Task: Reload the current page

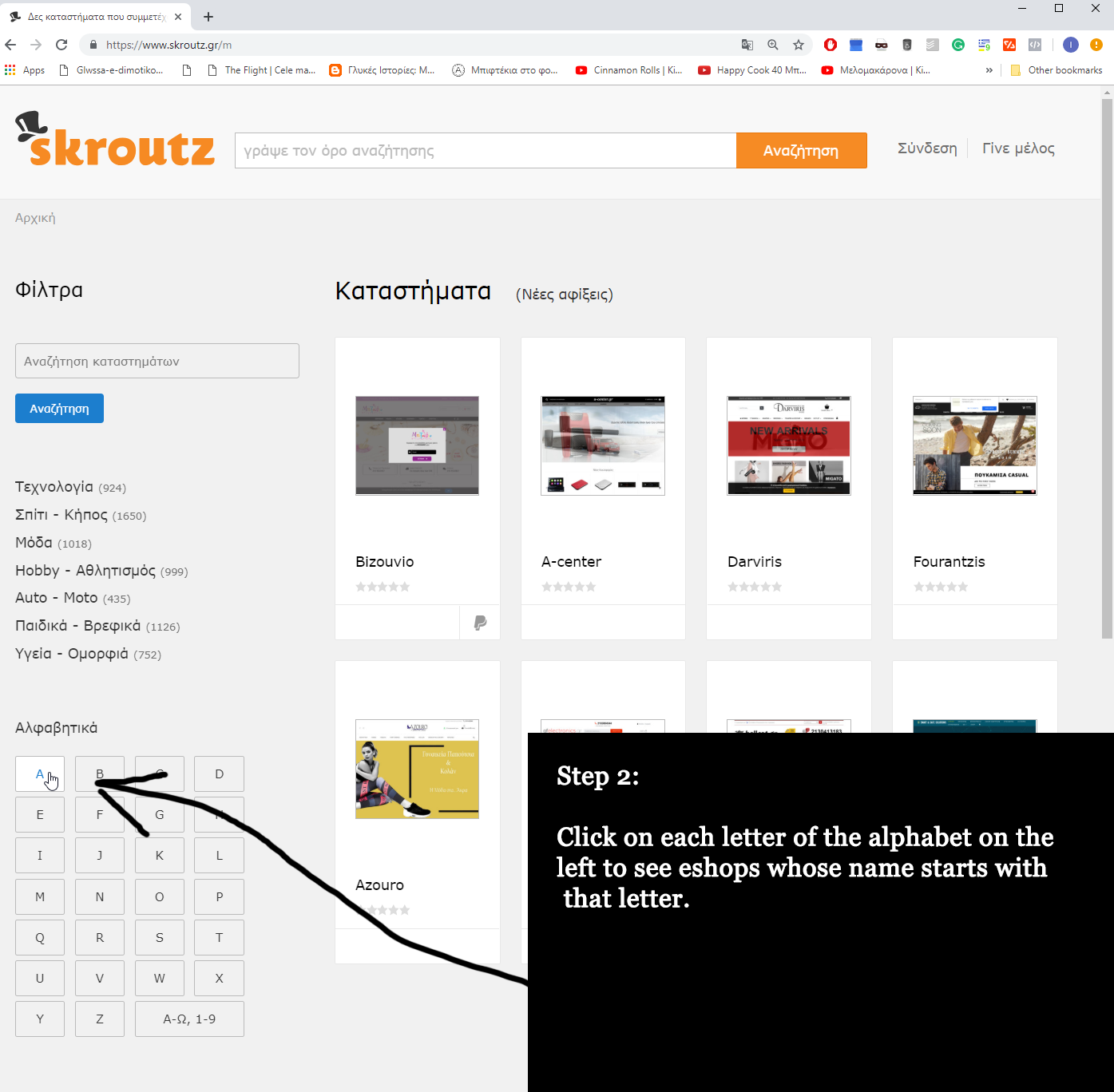Action: click(61, 45)
